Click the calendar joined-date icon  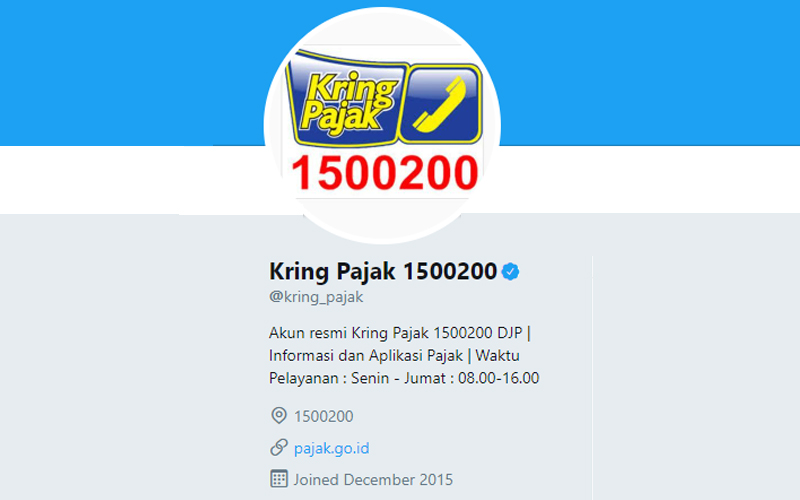click(x=279, y=479)
